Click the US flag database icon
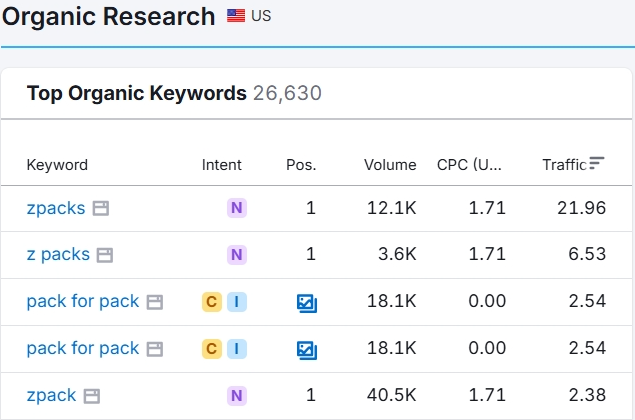This screenshot has height=420, width=635. [236, 16]
